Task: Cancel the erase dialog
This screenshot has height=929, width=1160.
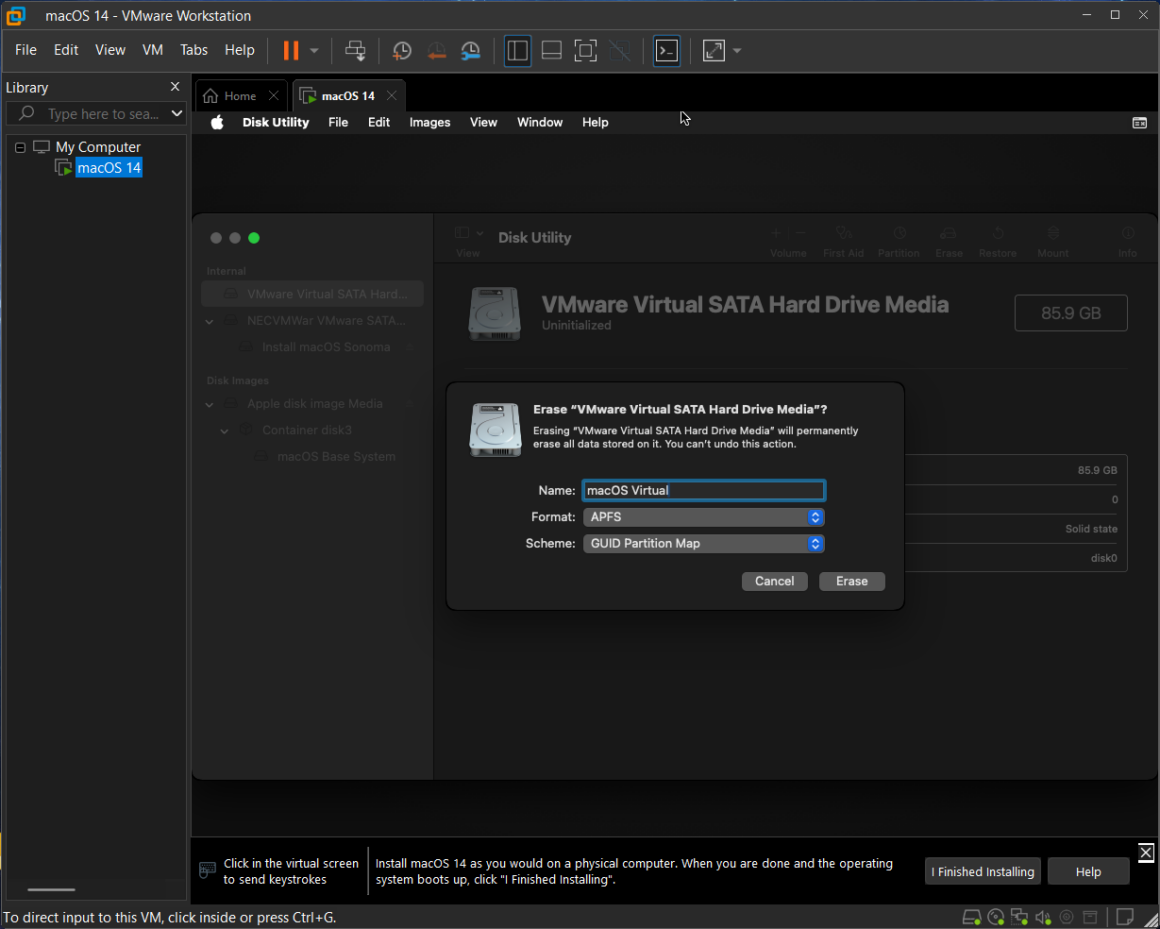Action: (x=775, y=581)
